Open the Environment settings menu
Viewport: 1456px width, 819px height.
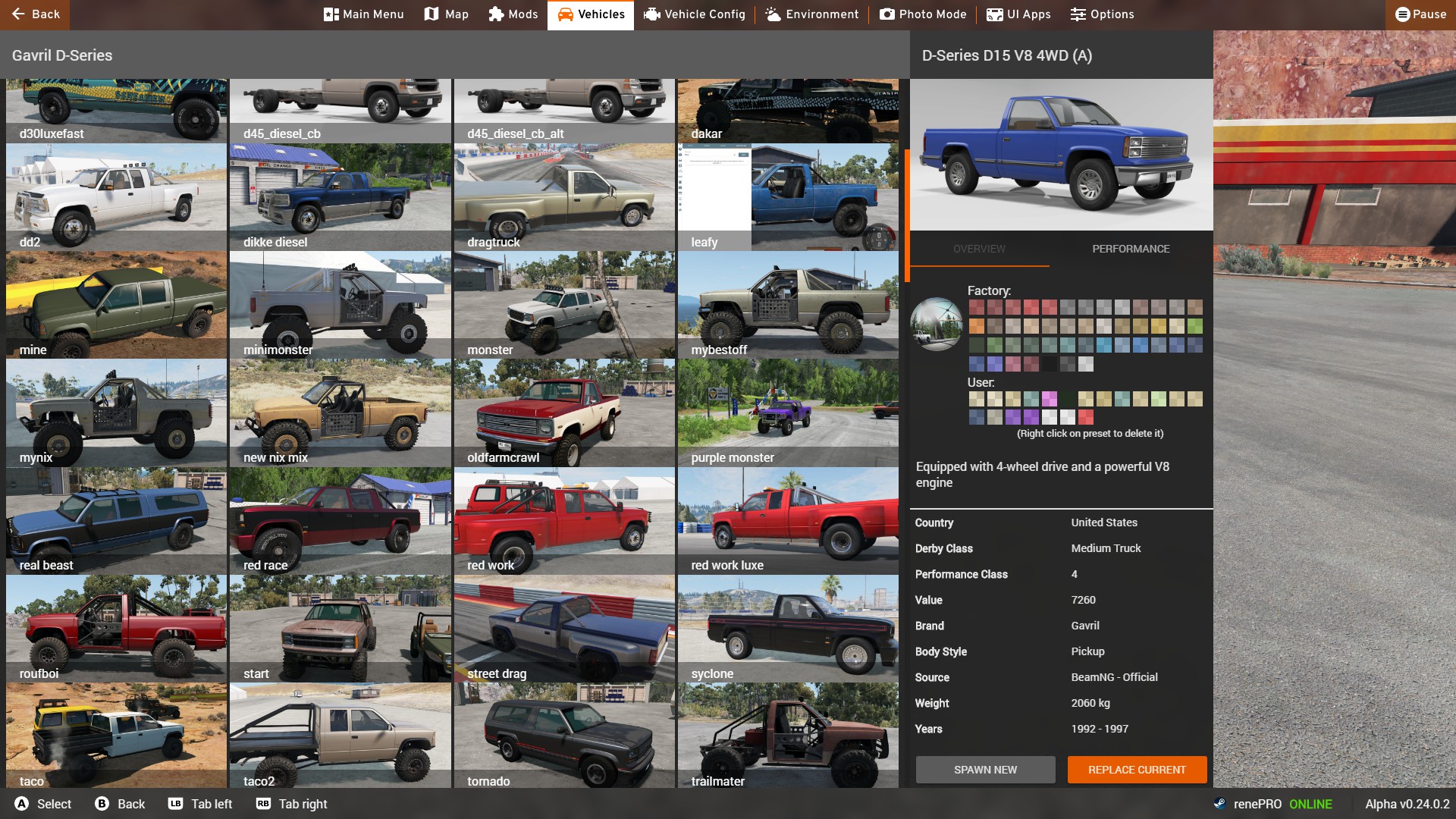(x=811, y=14)
